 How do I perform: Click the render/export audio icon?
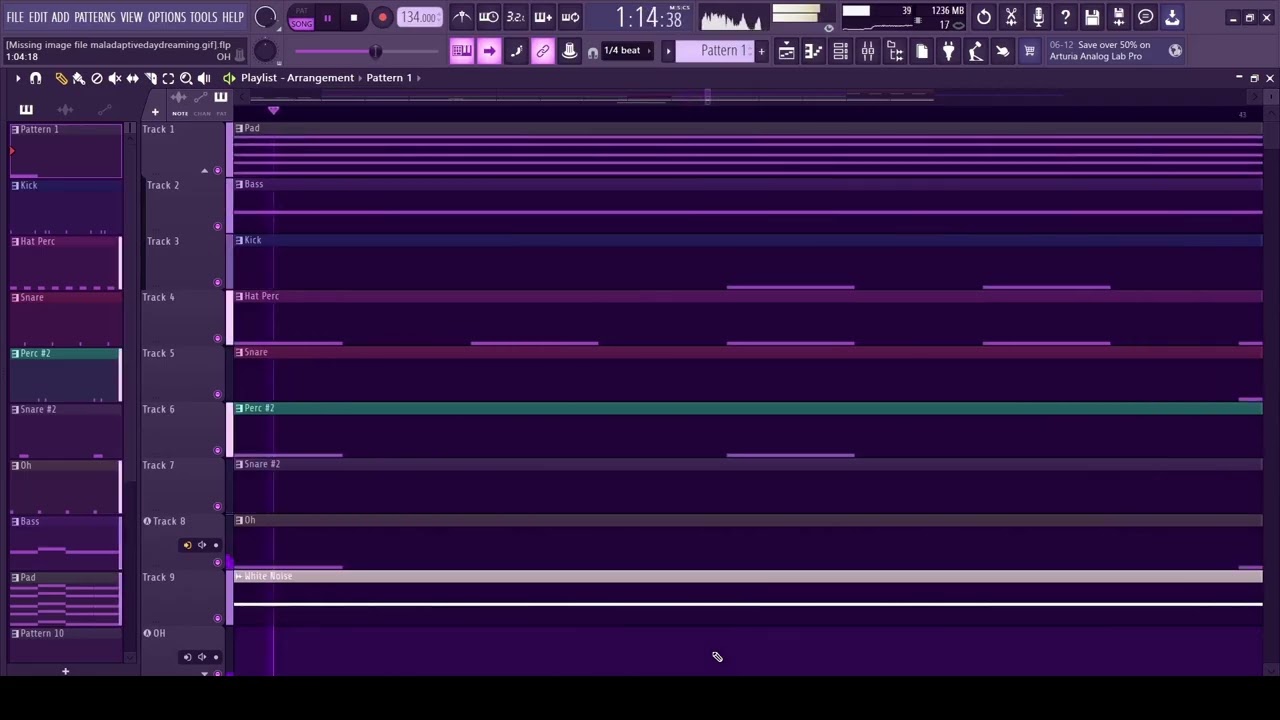click(1119, 17)
